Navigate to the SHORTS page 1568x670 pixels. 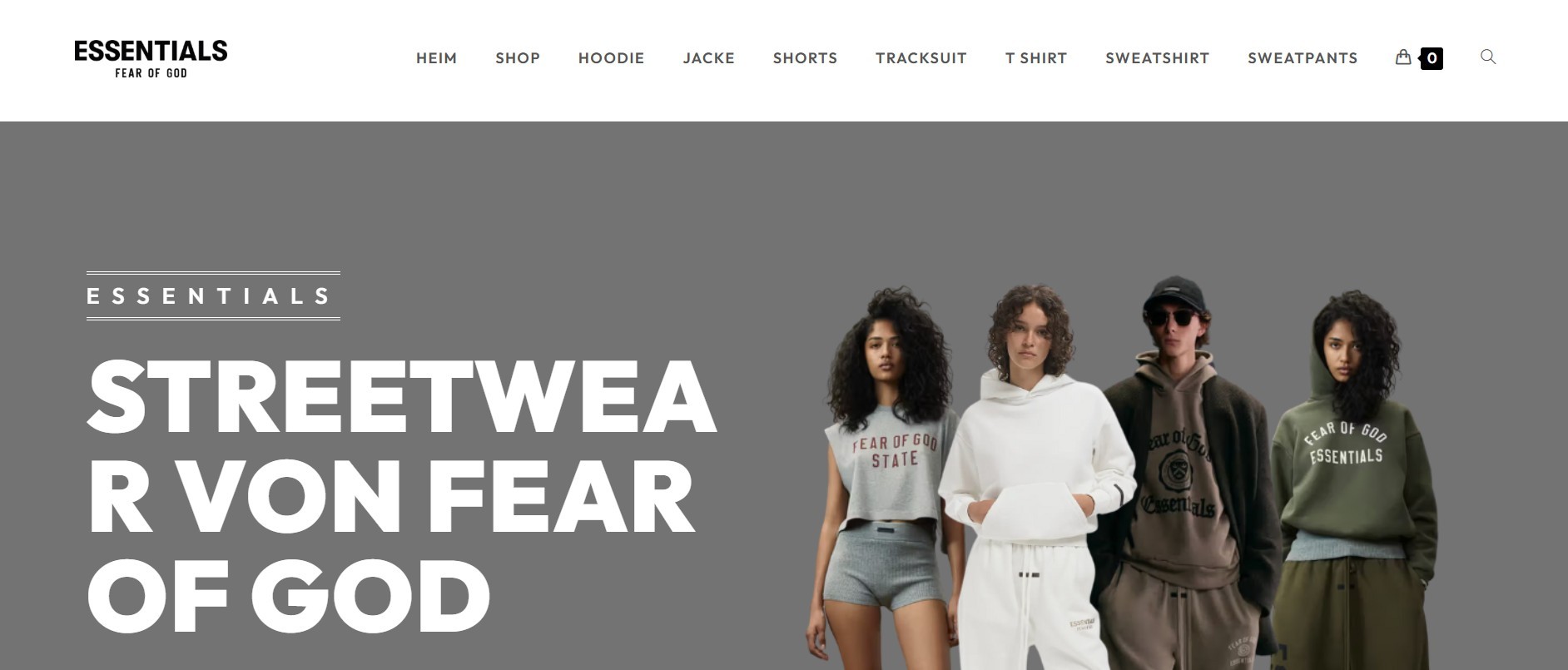click(805, 58)
